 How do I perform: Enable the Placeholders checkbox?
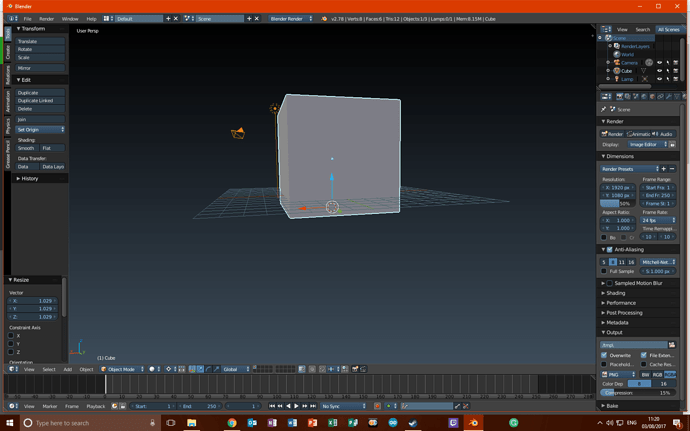604,364
